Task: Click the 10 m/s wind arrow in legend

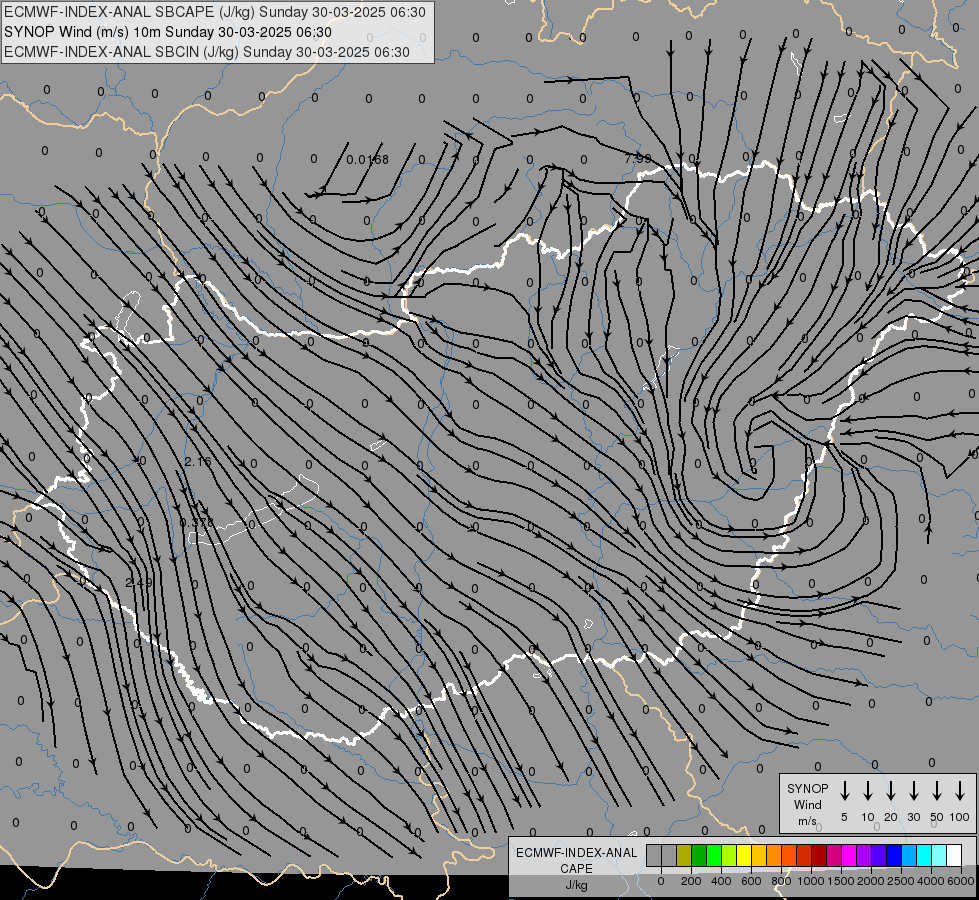Action: point(867,791)
